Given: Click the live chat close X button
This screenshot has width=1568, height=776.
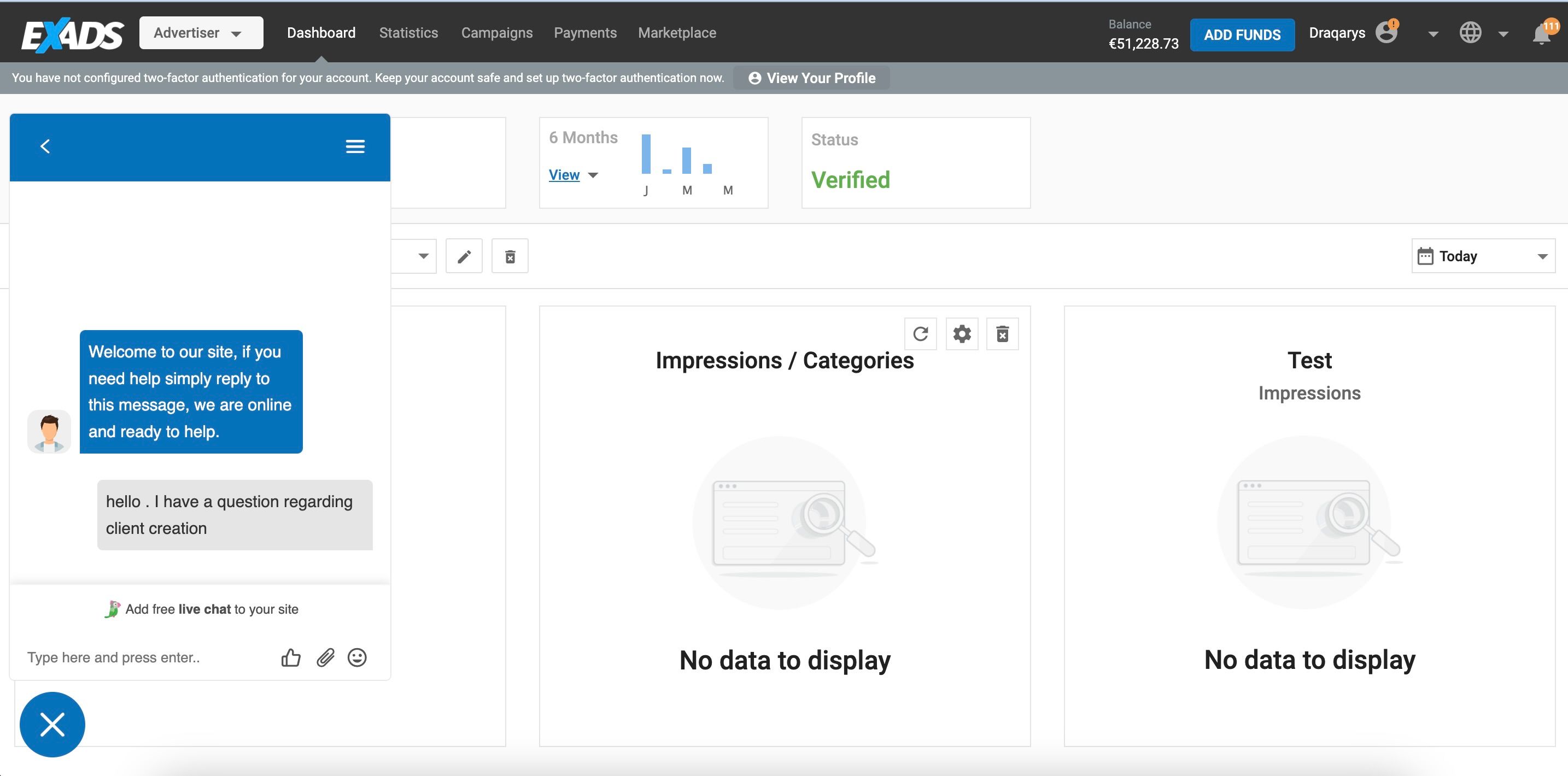Looking at the screenshot, I should click(x=52, y=724).
